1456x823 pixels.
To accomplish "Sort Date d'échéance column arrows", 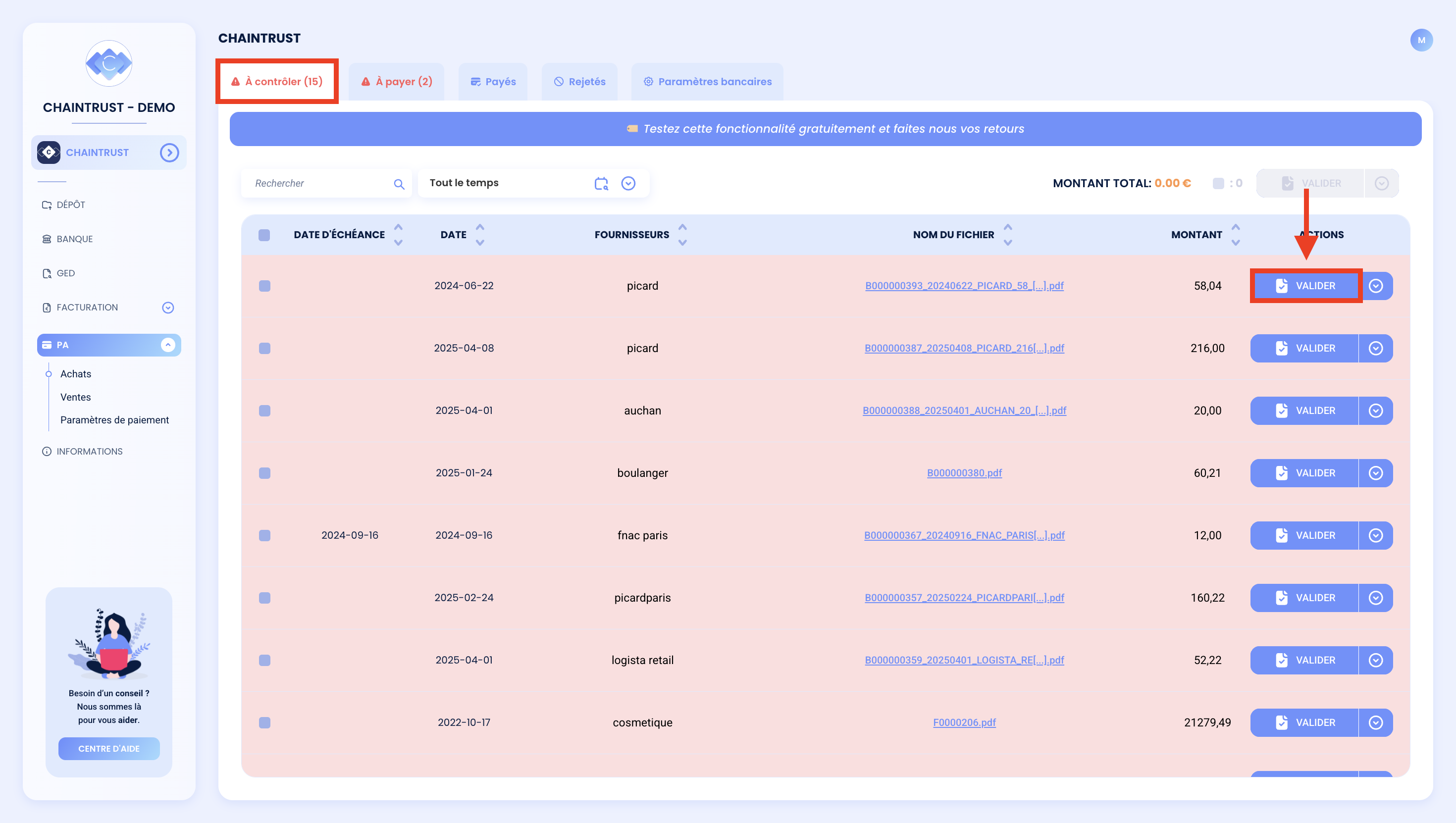I will pyautogui.click(x=399, y=235).
